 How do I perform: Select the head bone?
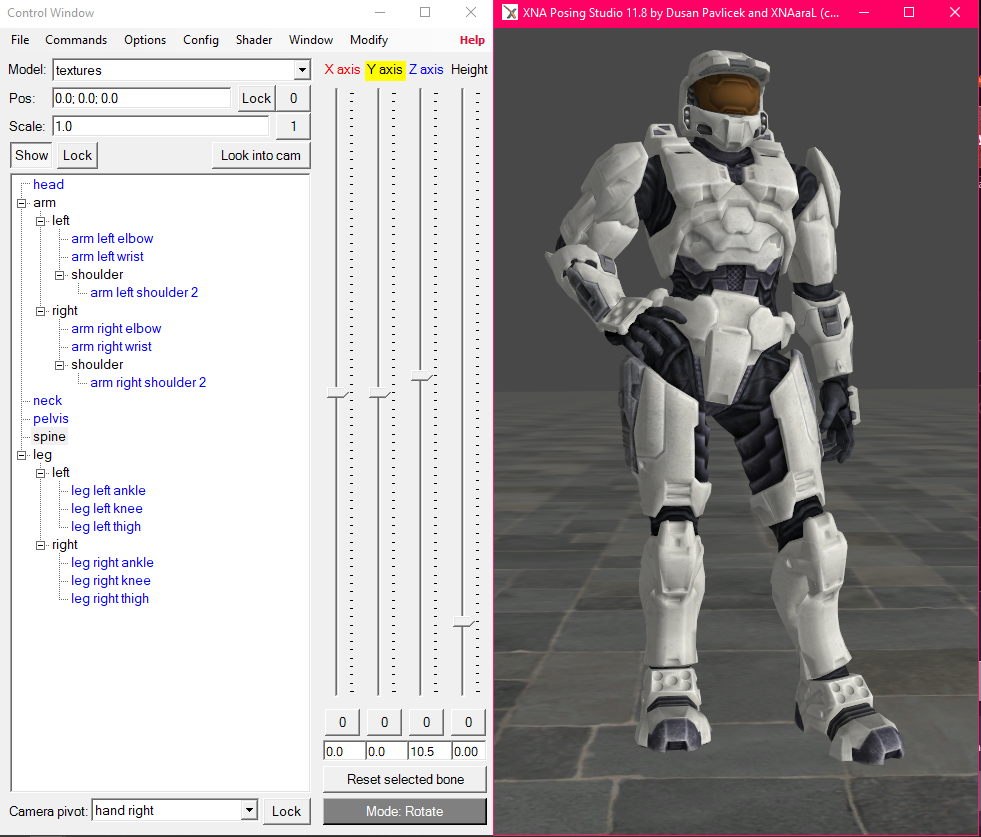(x=48, y=185)
